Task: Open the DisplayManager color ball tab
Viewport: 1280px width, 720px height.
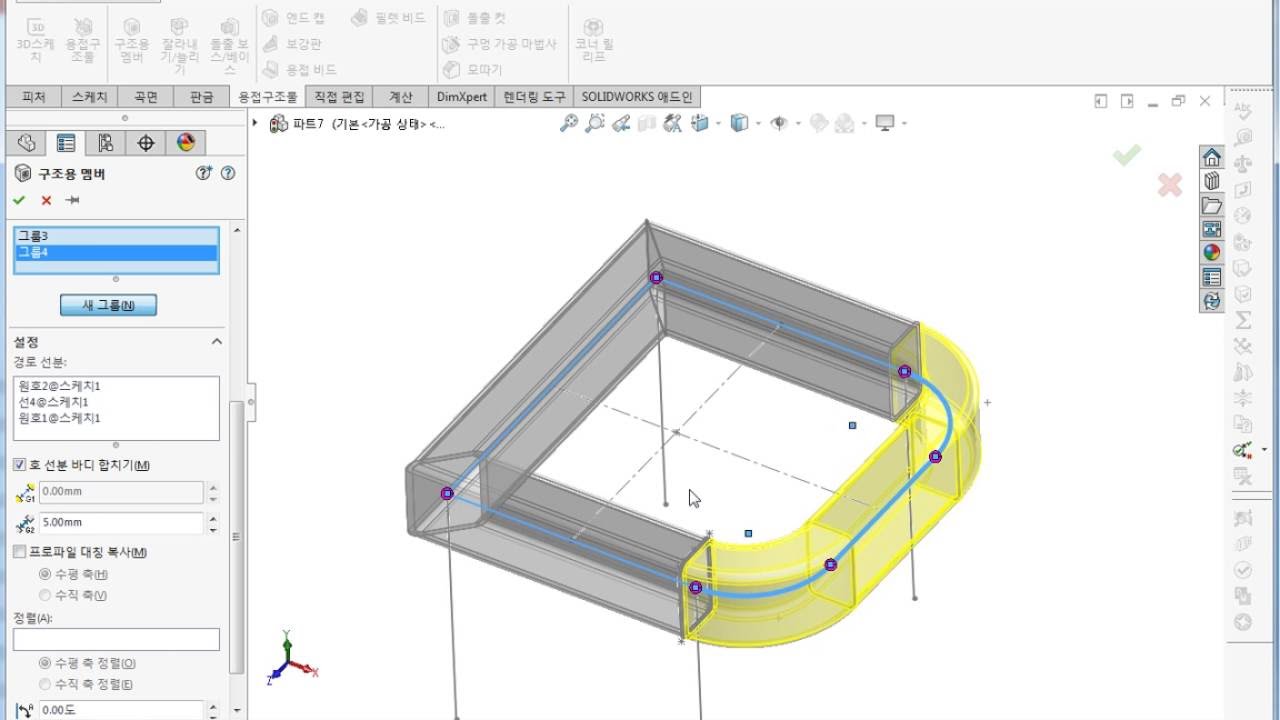Action: click(185, 143)
